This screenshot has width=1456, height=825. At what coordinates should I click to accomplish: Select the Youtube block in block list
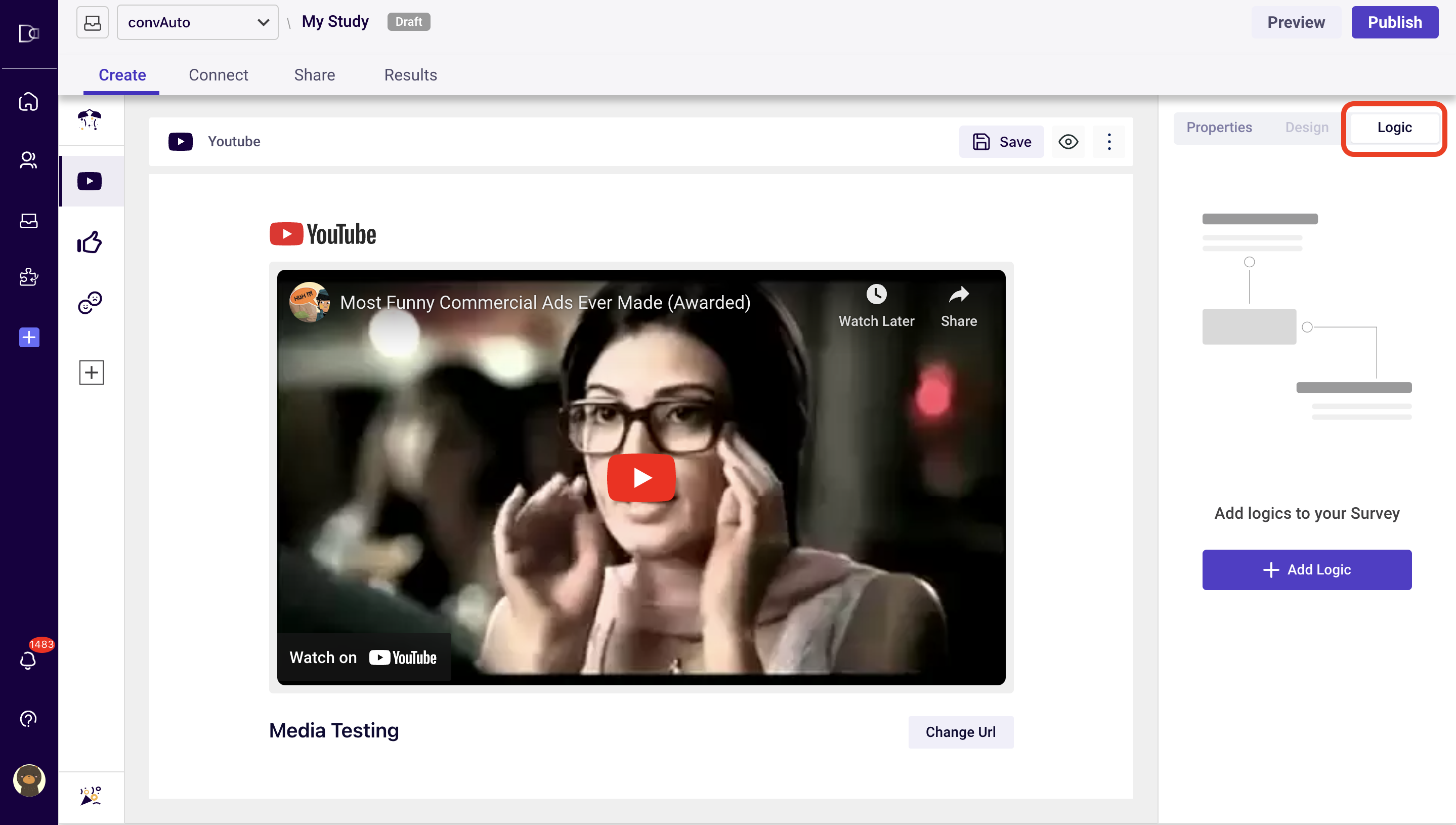[x=90, y=181]
